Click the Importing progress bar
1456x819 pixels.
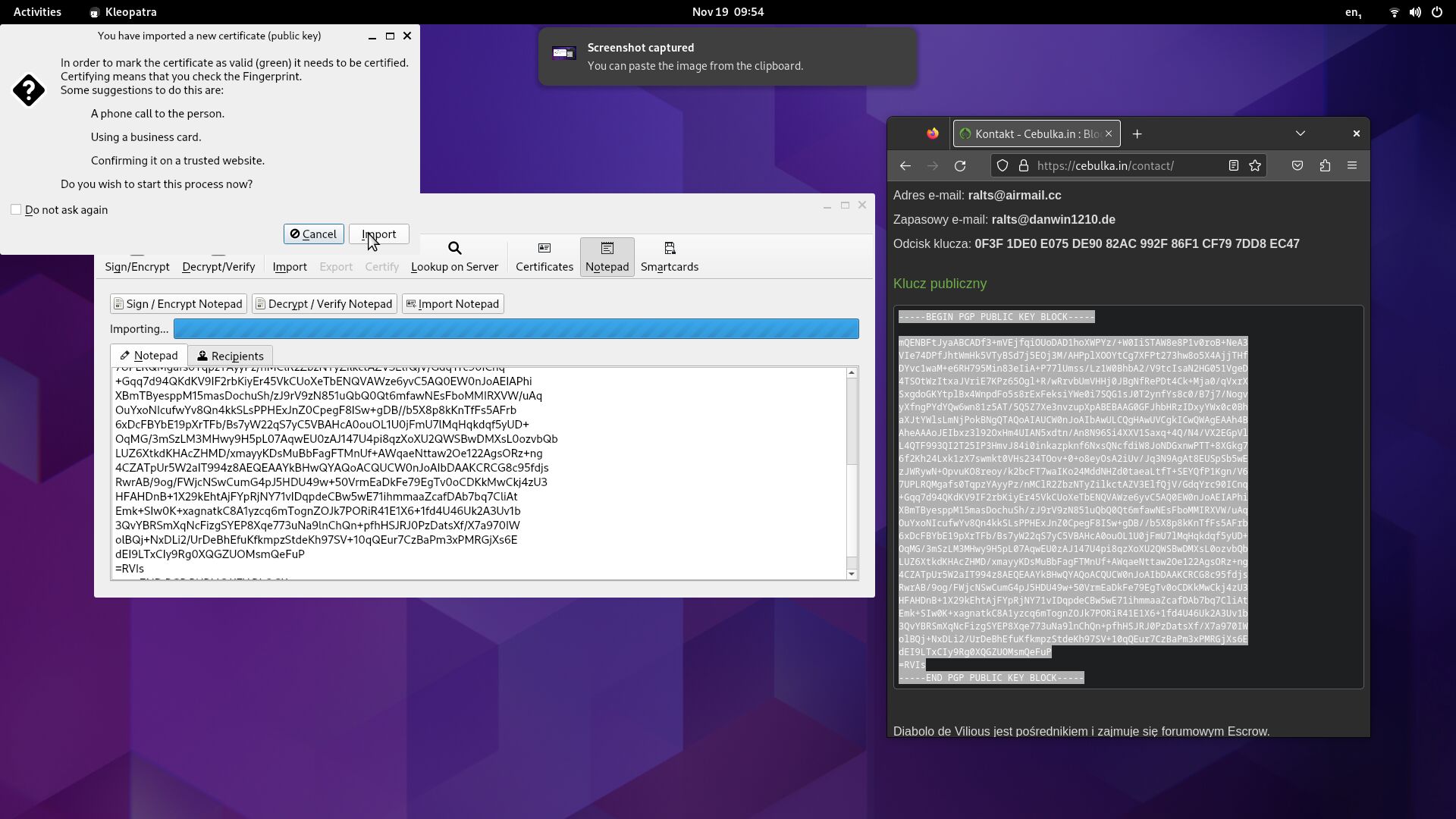(516, 329)
